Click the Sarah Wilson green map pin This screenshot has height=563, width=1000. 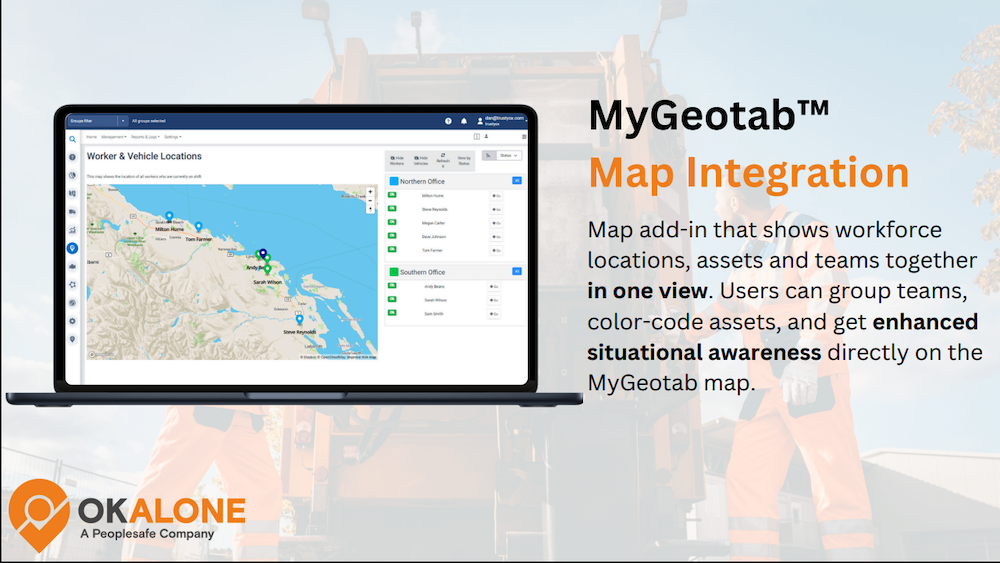click(268, 270)
